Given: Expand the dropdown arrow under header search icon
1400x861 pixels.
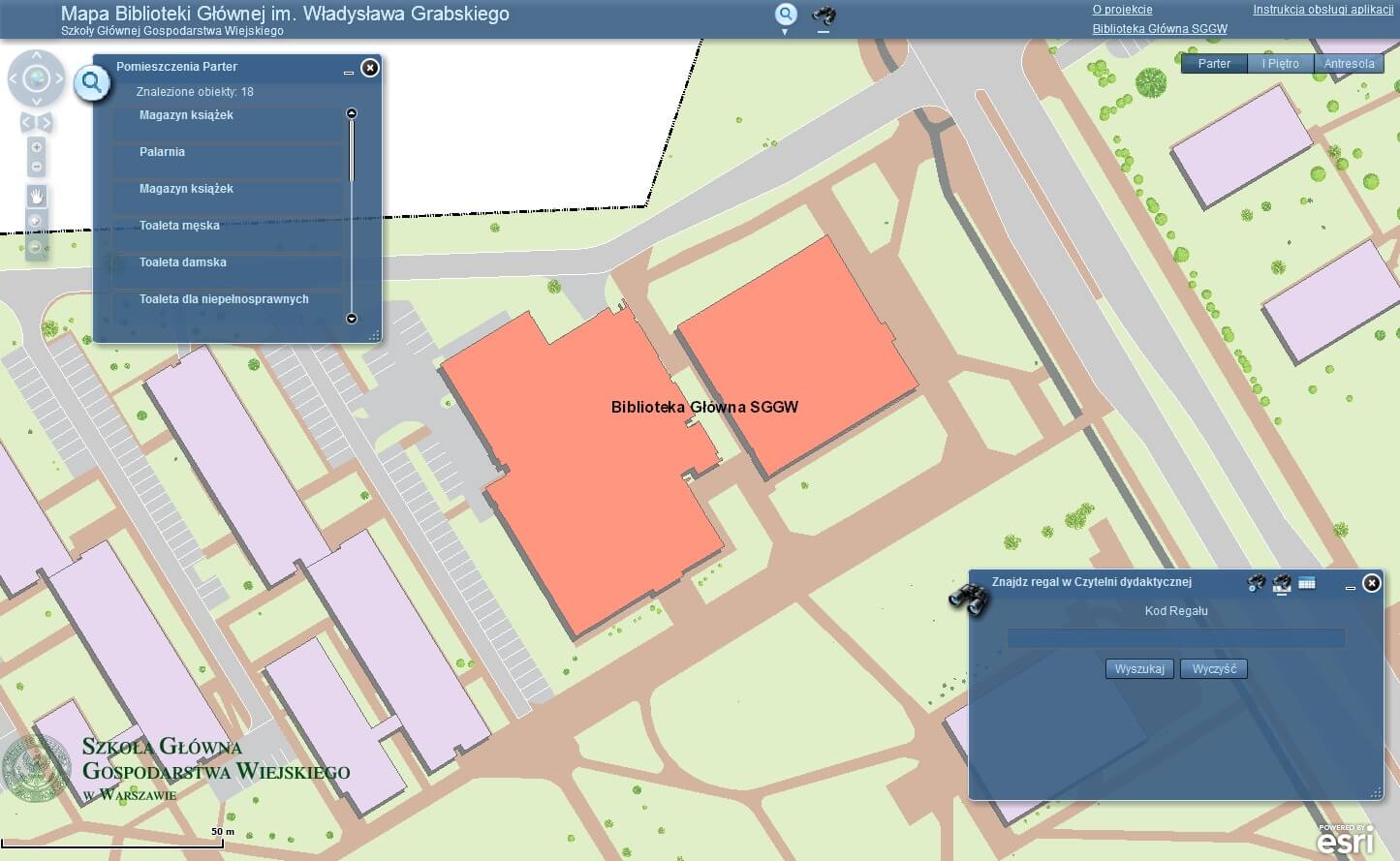Looking at the screenshot, I should (785, 32).
